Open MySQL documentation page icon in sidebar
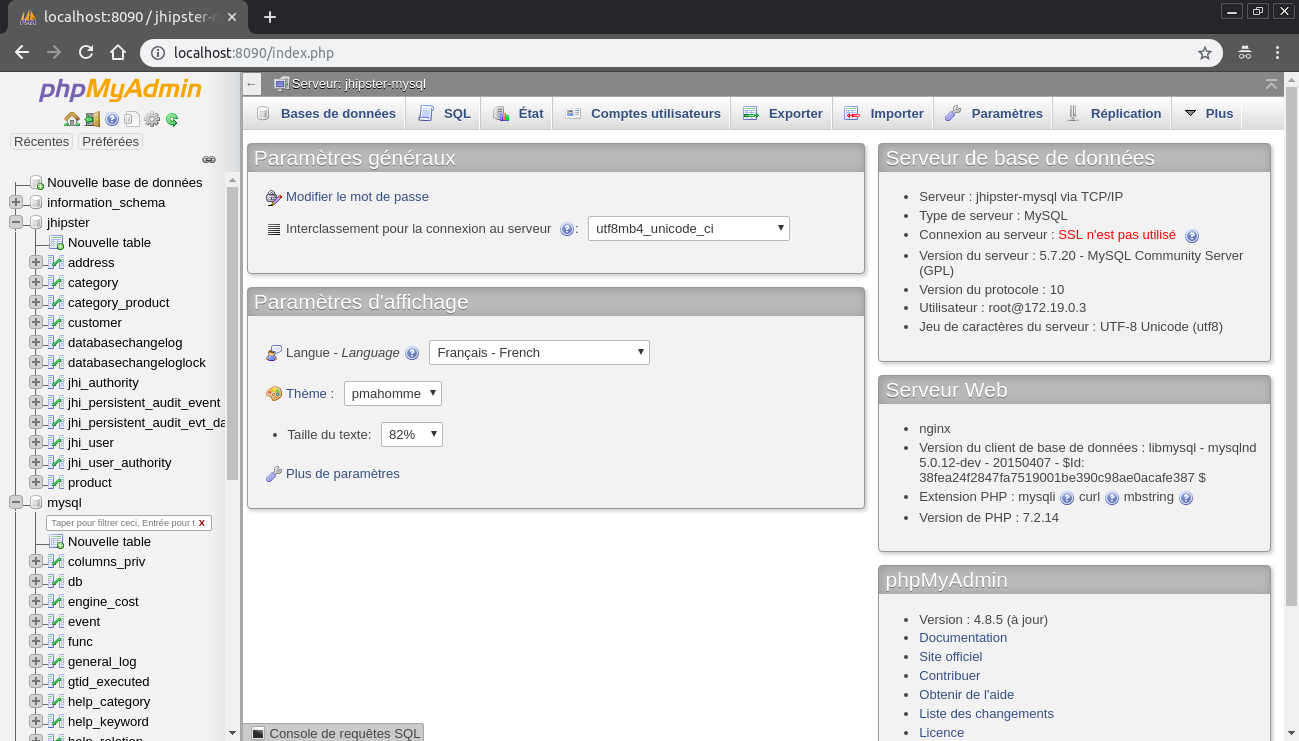 tap(132, 119)
